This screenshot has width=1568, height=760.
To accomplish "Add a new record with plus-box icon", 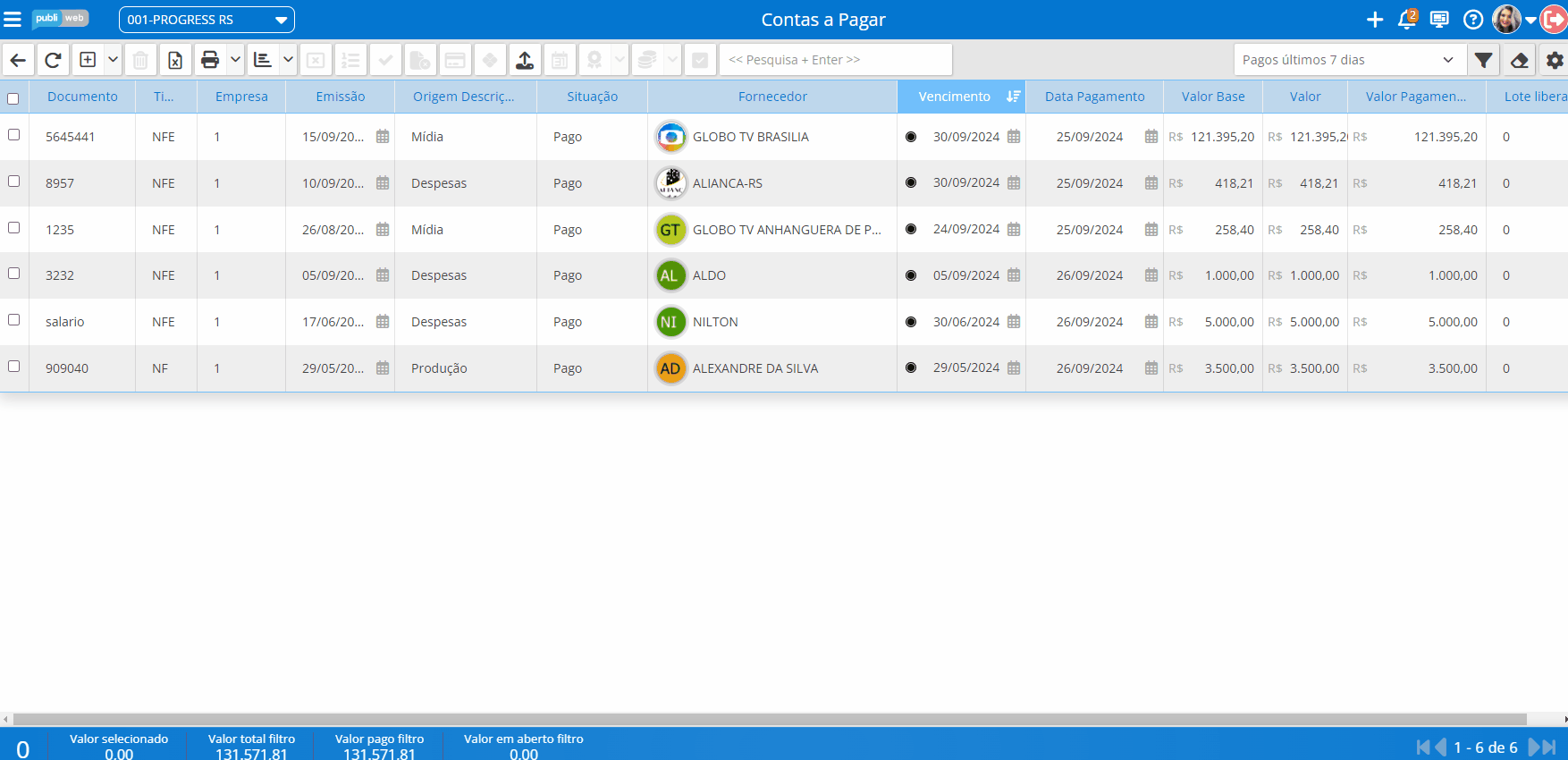I will click(88, 60).
